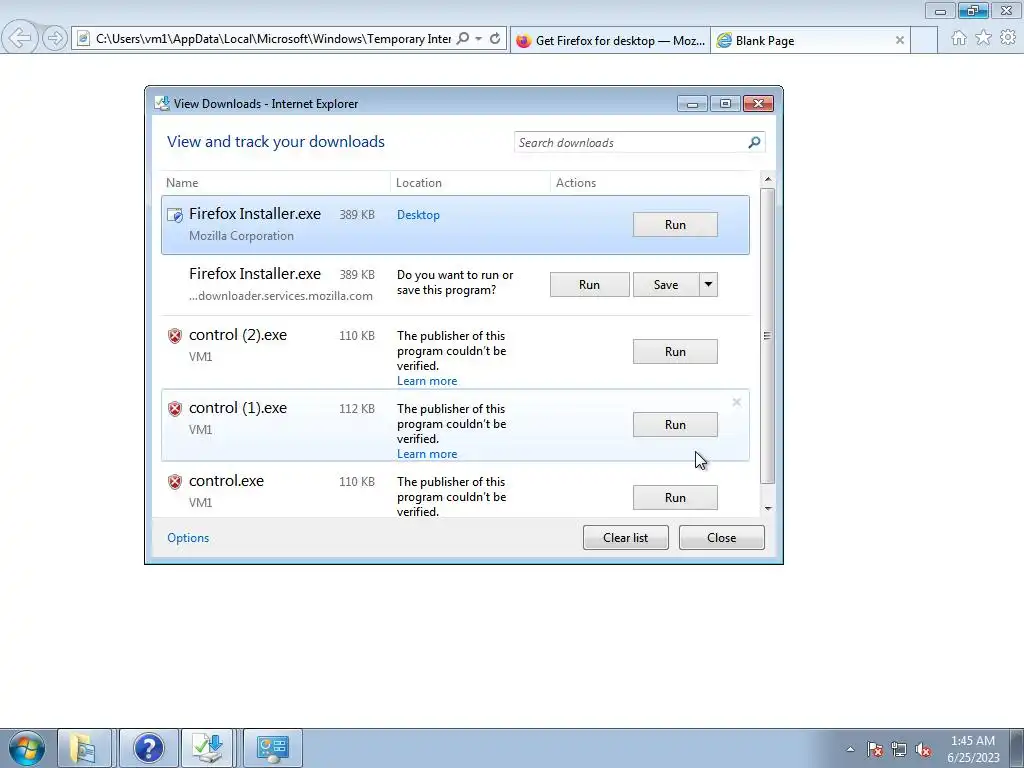The height and width of the screenshot is (768, 1024).
Task: Open the Windows Start button
Action: point(27,748)
